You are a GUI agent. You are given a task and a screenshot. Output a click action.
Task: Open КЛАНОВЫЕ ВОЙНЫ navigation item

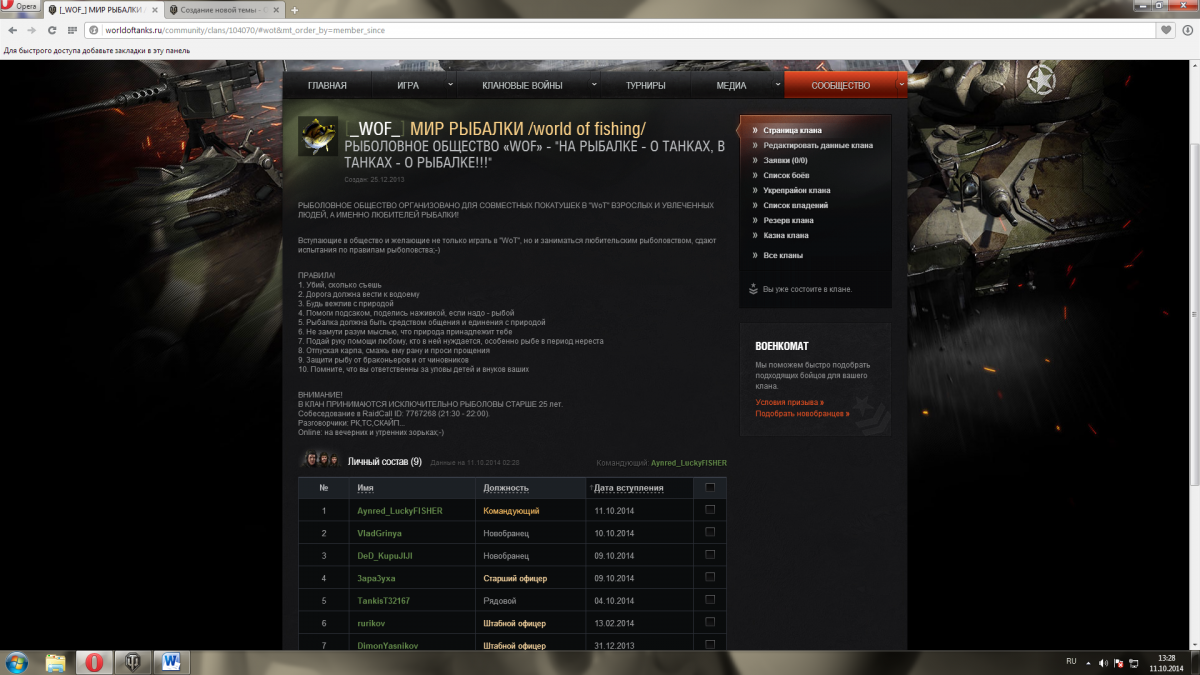(522, 86)
